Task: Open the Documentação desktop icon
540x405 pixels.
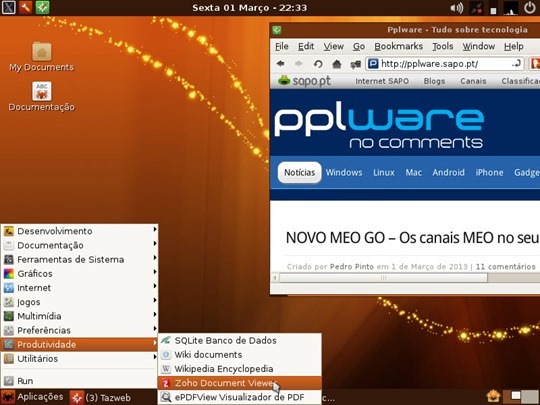Action: tap(42, 96)
